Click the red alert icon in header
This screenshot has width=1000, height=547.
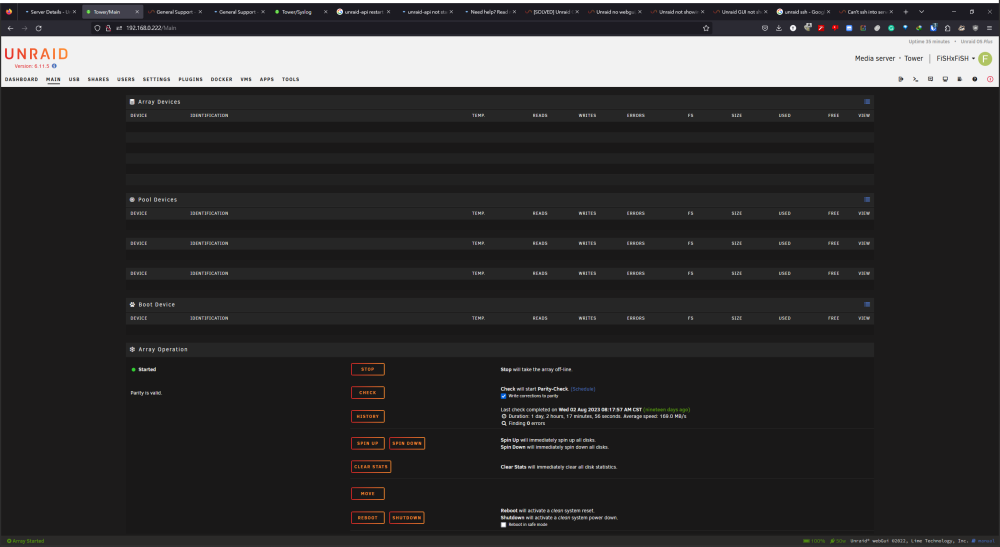coord(990,79)
